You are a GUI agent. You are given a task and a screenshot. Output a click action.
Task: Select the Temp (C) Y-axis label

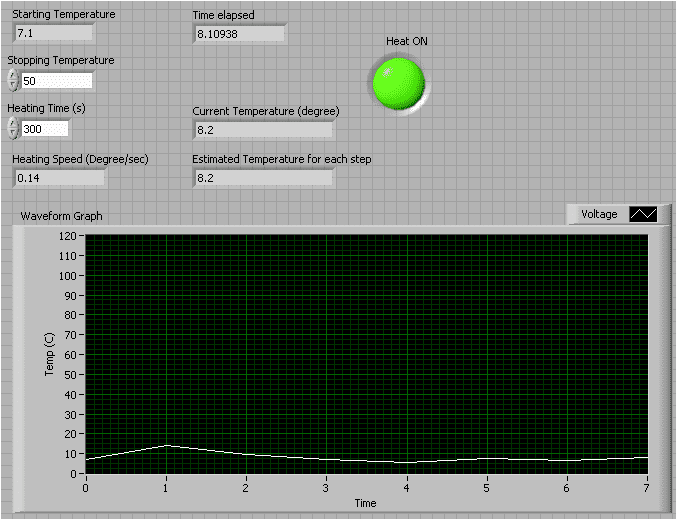click(48, 354)
